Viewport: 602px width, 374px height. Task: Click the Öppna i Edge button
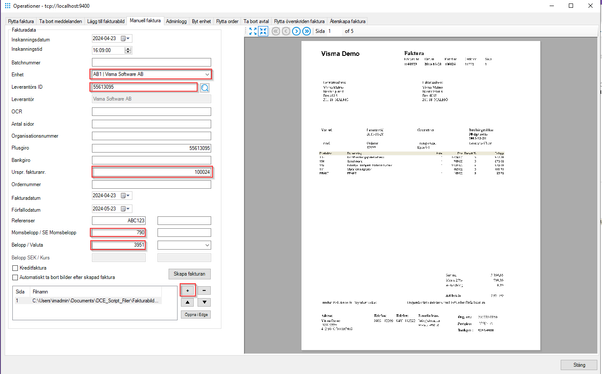(x=196, y=314)
